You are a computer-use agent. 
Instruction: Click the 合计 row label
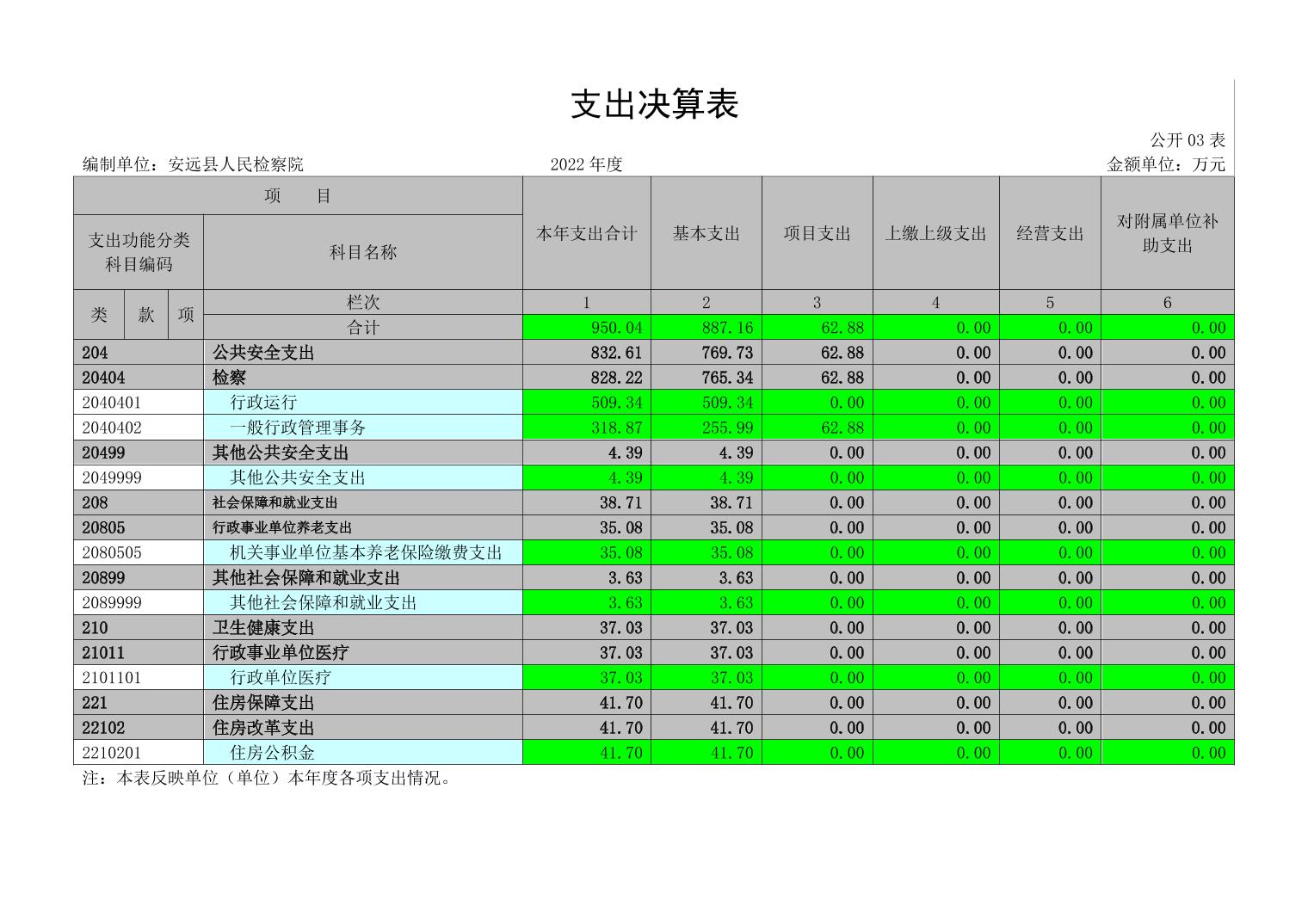tap(363, 328)
